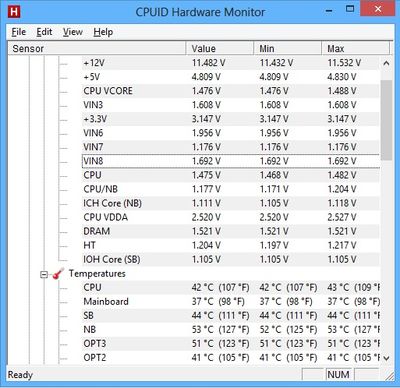The image size is (400, 388).
Task: Click the 11.482 V value
Action: 208,63
